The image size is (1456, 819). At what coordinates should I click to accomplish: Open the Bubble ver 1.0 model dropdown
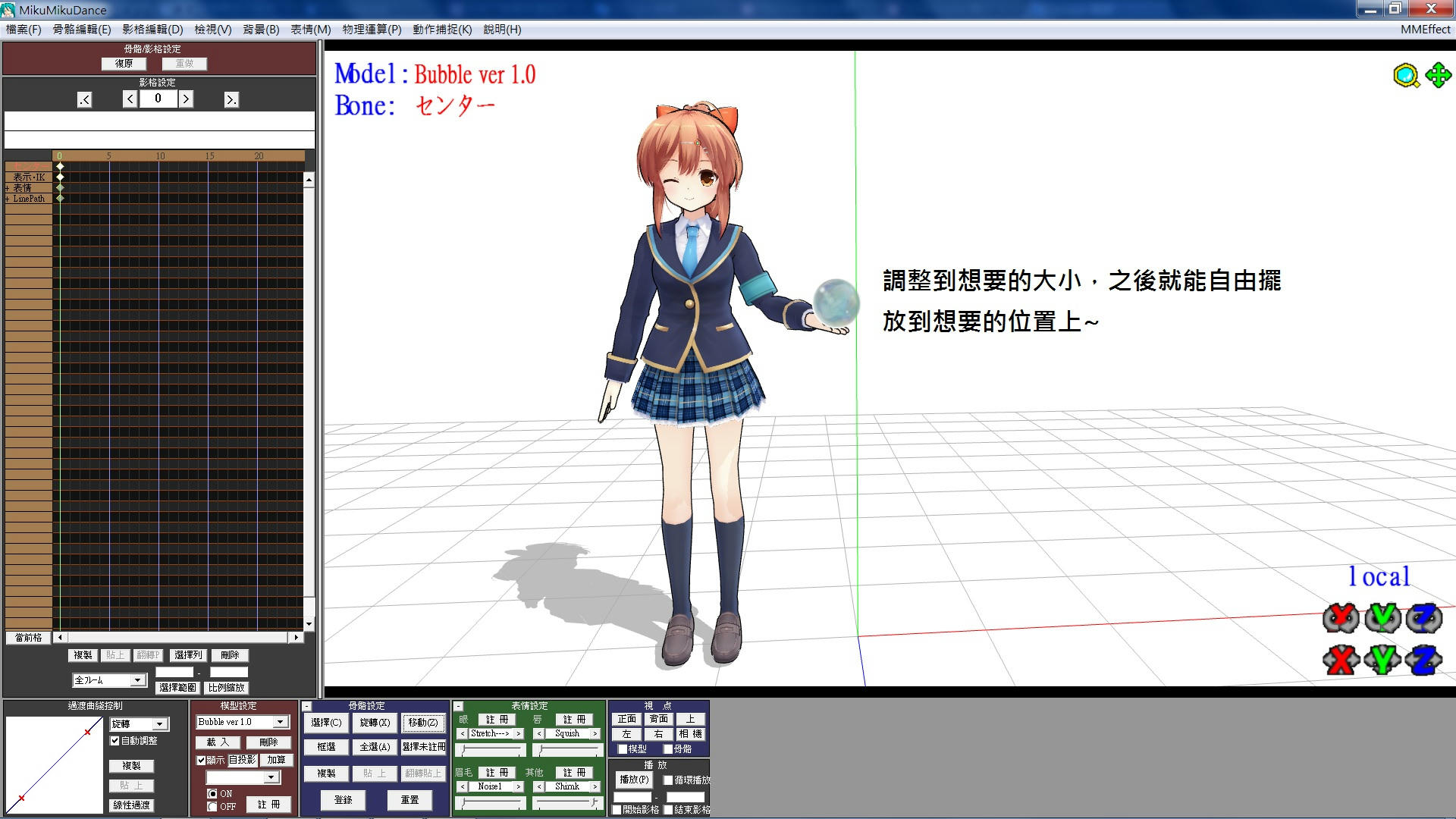click(x=281, y=722)
